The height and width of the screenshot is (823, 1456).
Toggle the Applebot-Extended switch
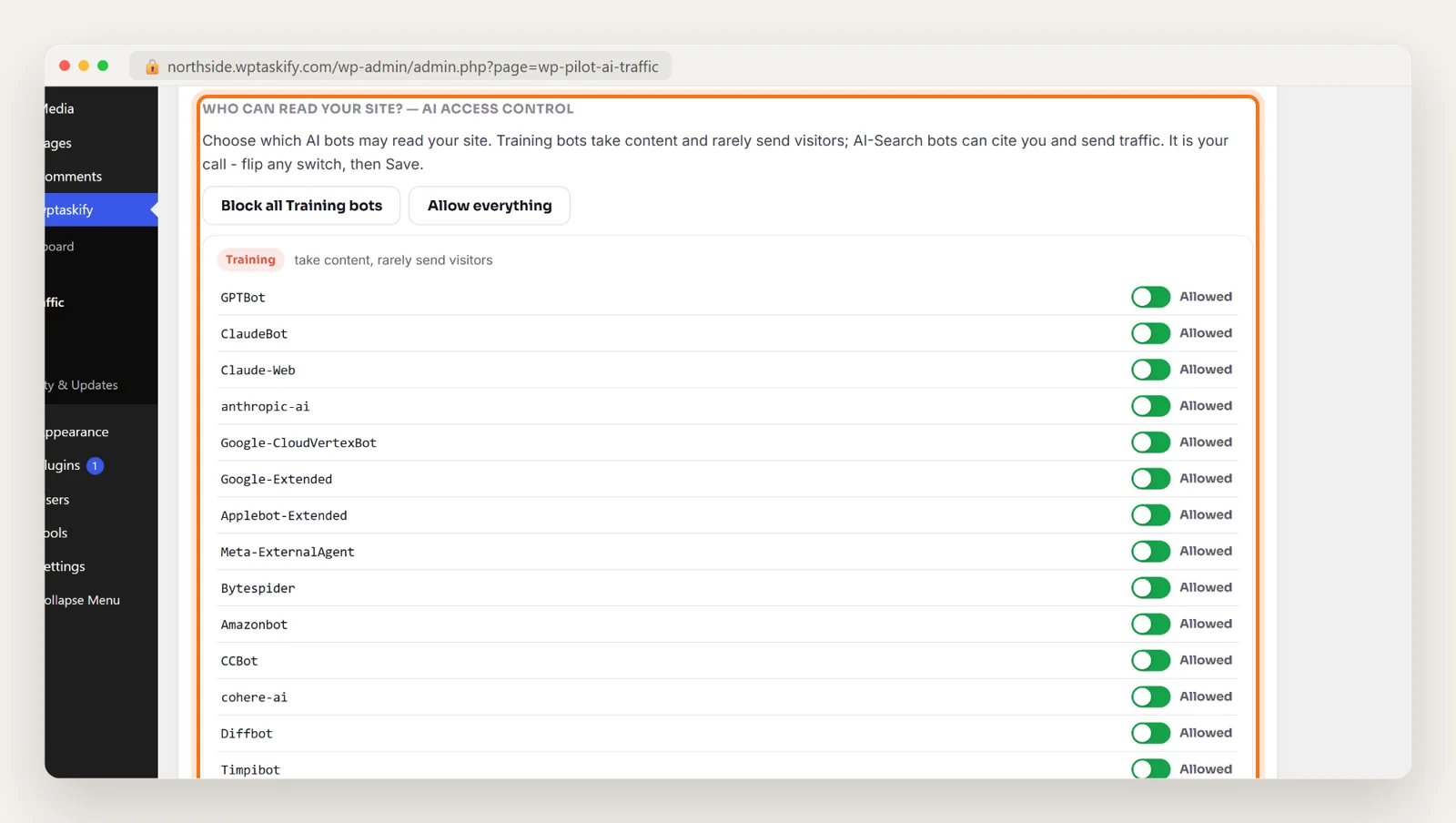pyautogui.click(x=1150, y=515)
